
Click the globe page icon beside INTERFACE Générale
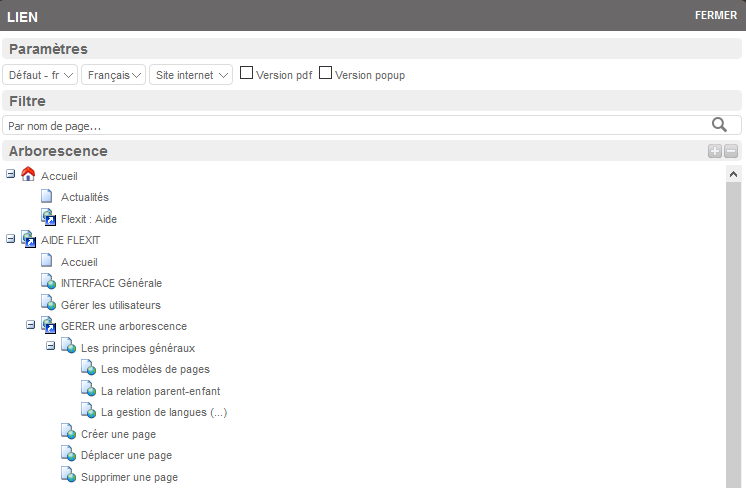point(48,282)
